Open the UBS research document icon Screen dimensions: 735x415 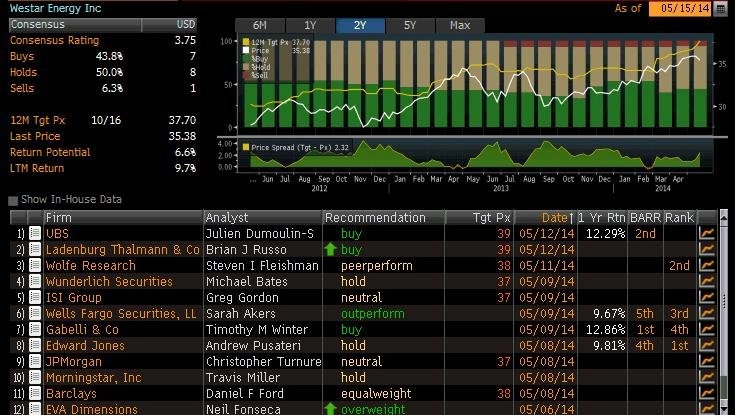pyautogui.click(x=35, y=233)
